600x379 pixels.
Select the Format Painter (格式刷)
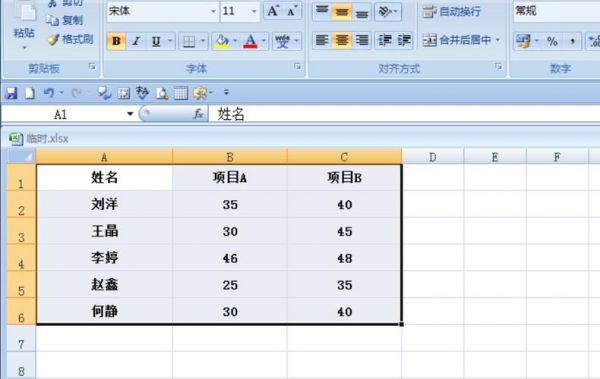click(70, 39)
